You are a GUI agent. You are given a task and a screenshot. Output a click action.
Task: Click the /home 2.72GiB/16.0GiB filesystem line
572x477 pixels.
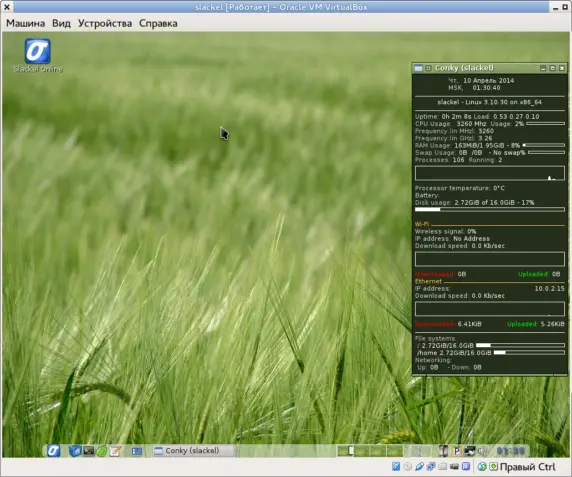pyautogui.click(x=490, y=353)
